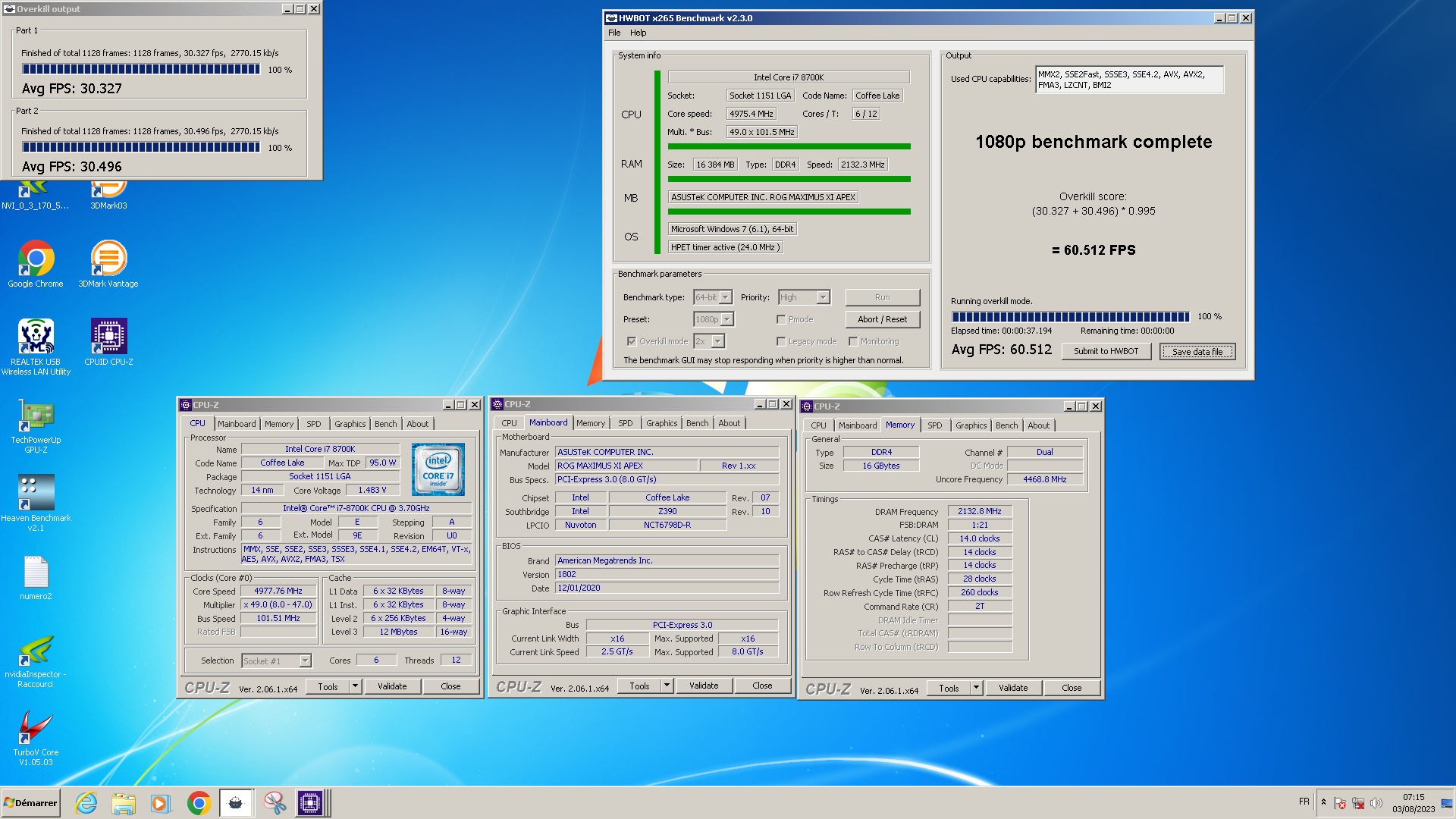
Task: Click the HWBOT x265 taskbar icon
Action: coord(236,803)
